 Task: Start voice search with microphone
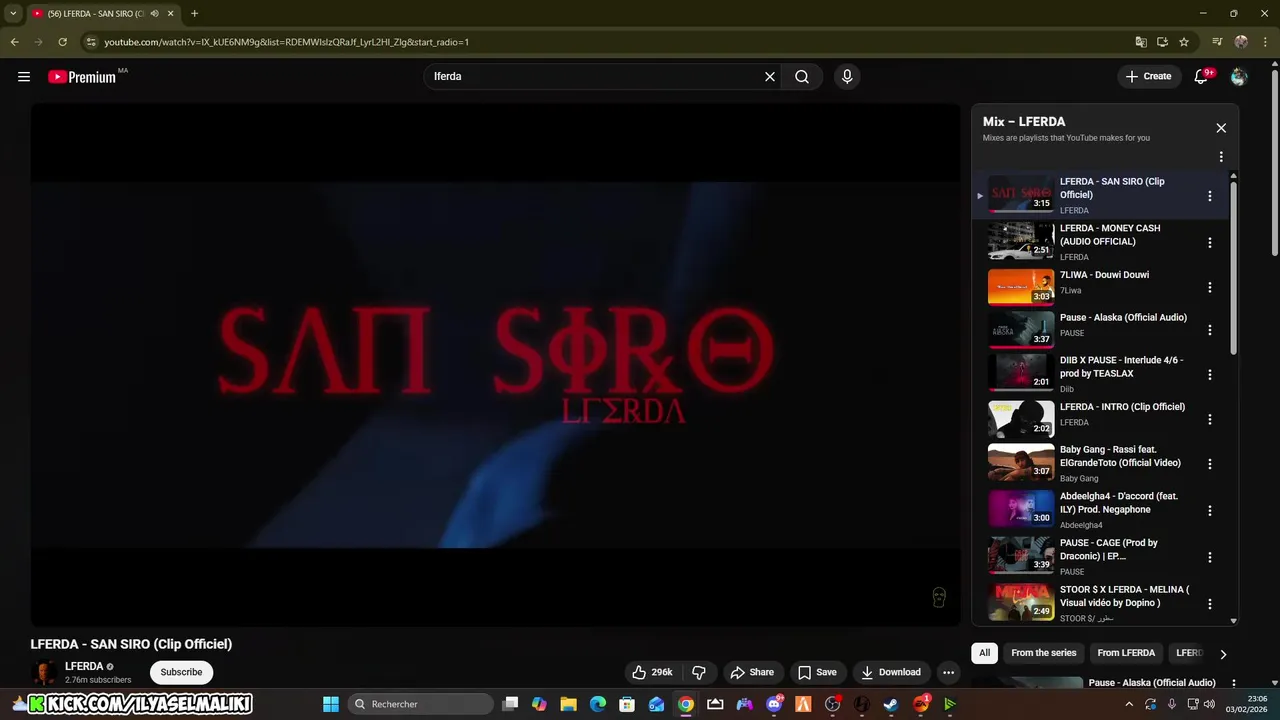coord(847,76)
